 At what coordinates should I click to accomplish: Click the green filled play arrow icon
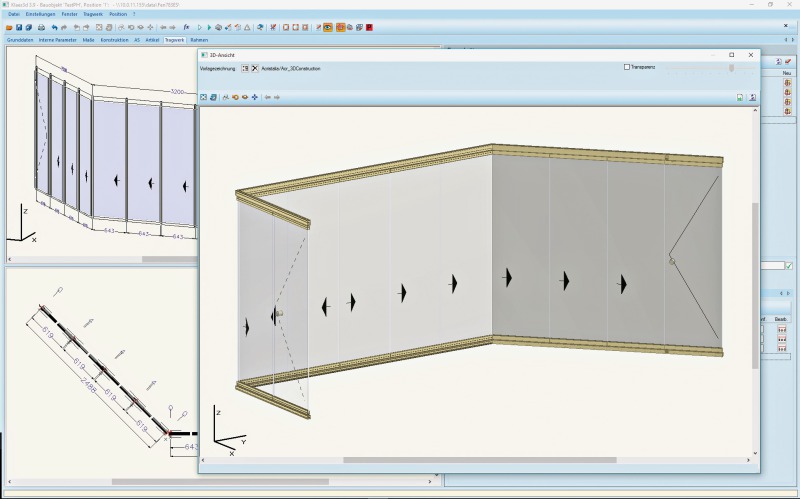pos(209,28)
